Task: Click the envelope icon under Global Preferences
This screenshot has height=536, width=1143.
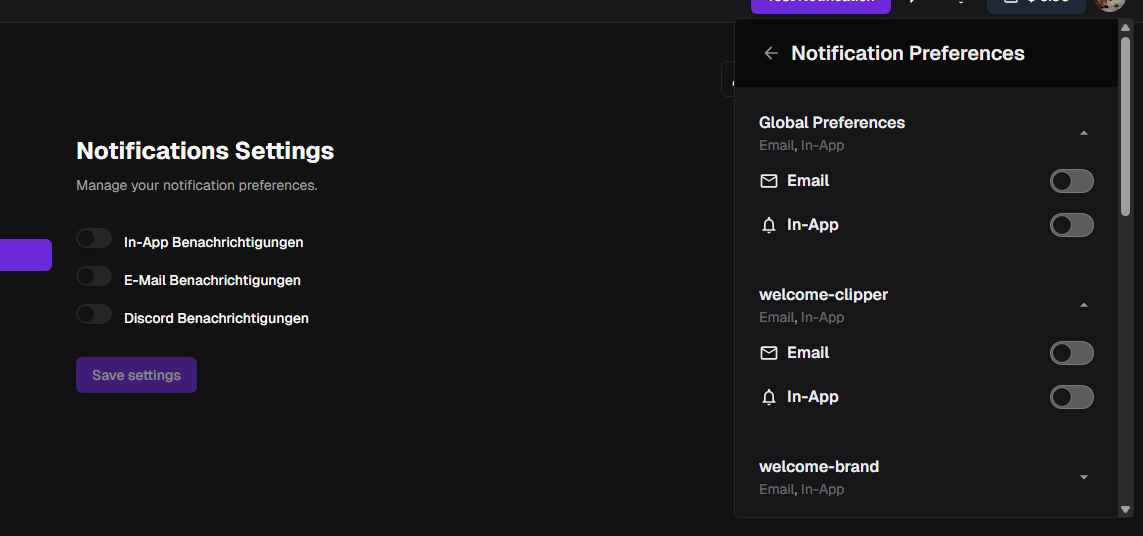Action: pyautogui.click(x=768, y=181)
